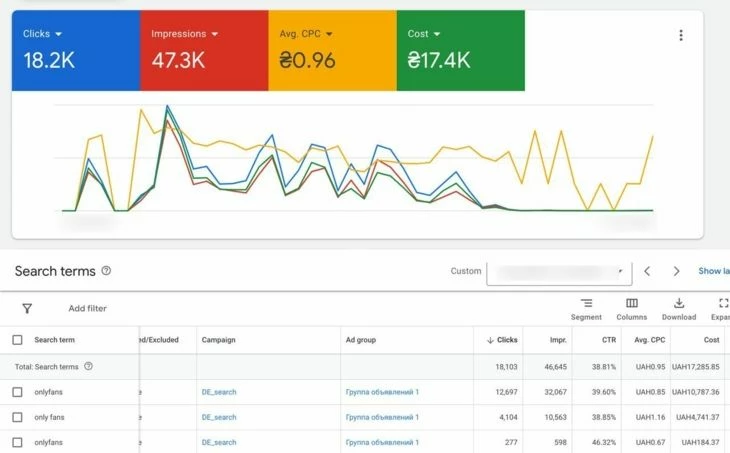Click the total clicks value 18,103
This screenshot has height=453, width=730.
(x=506, y=367)
